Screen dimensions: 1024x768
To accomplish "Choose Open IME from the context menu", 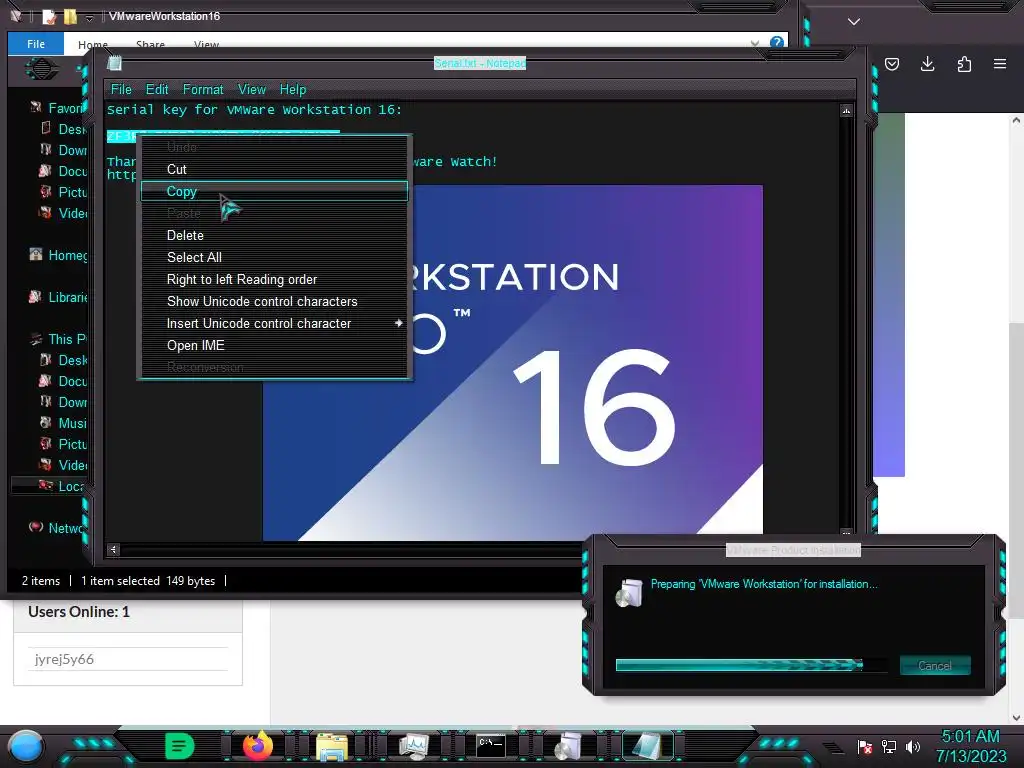I will [274, 345].
